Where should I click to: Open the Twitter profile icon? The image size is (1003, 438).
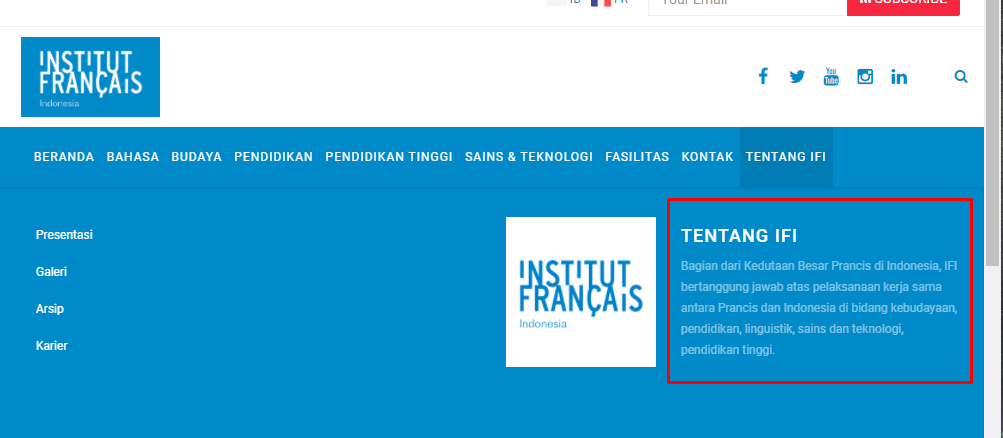point(797,77)
